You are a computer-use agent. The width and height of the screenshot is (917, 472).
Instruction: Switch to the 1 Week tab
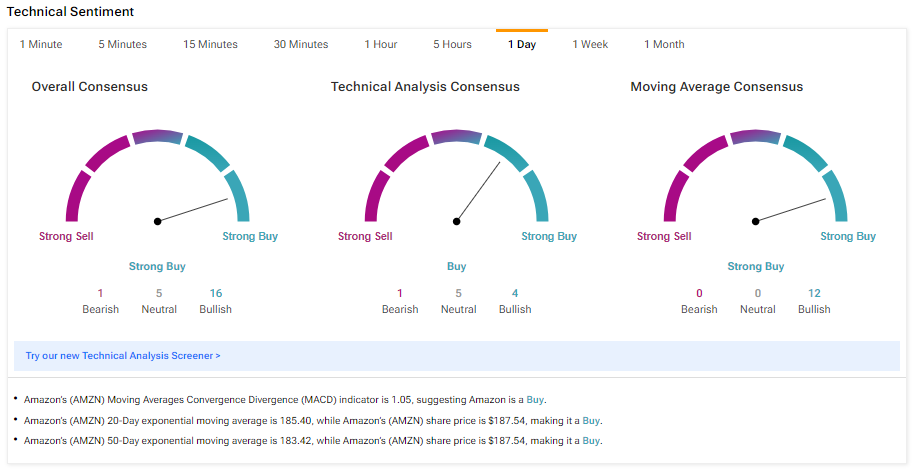point(590,44)
